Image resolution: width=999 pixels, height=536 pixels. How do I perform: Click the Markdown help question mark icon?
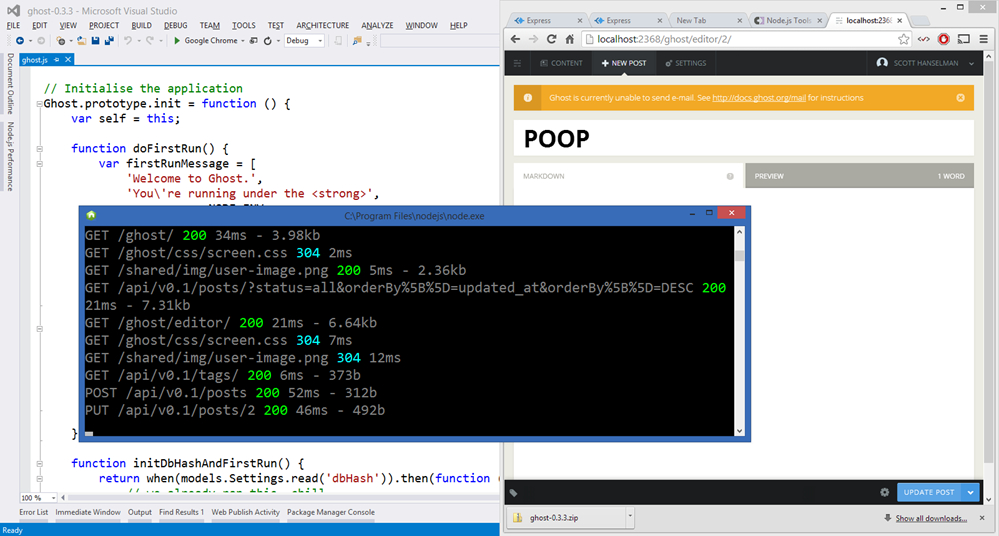[730, 176]
